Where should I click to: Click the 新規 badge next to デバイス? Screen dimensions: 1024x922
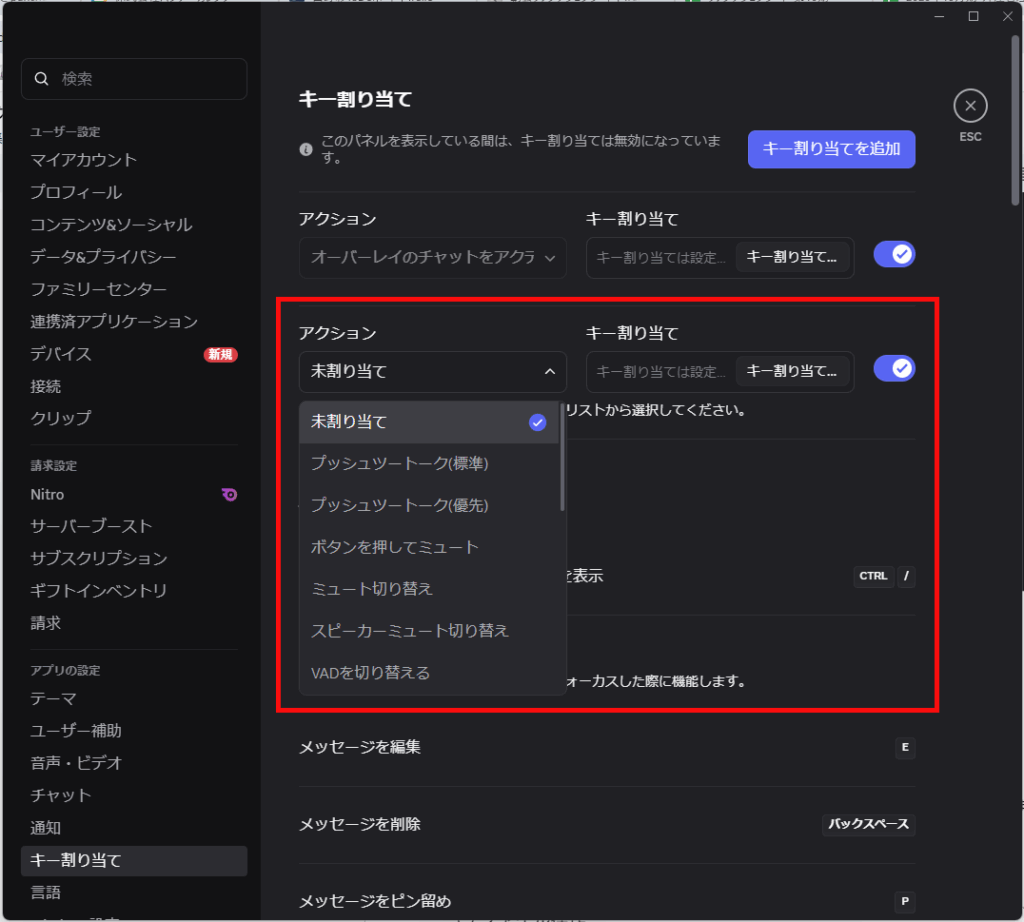[220, 354]
